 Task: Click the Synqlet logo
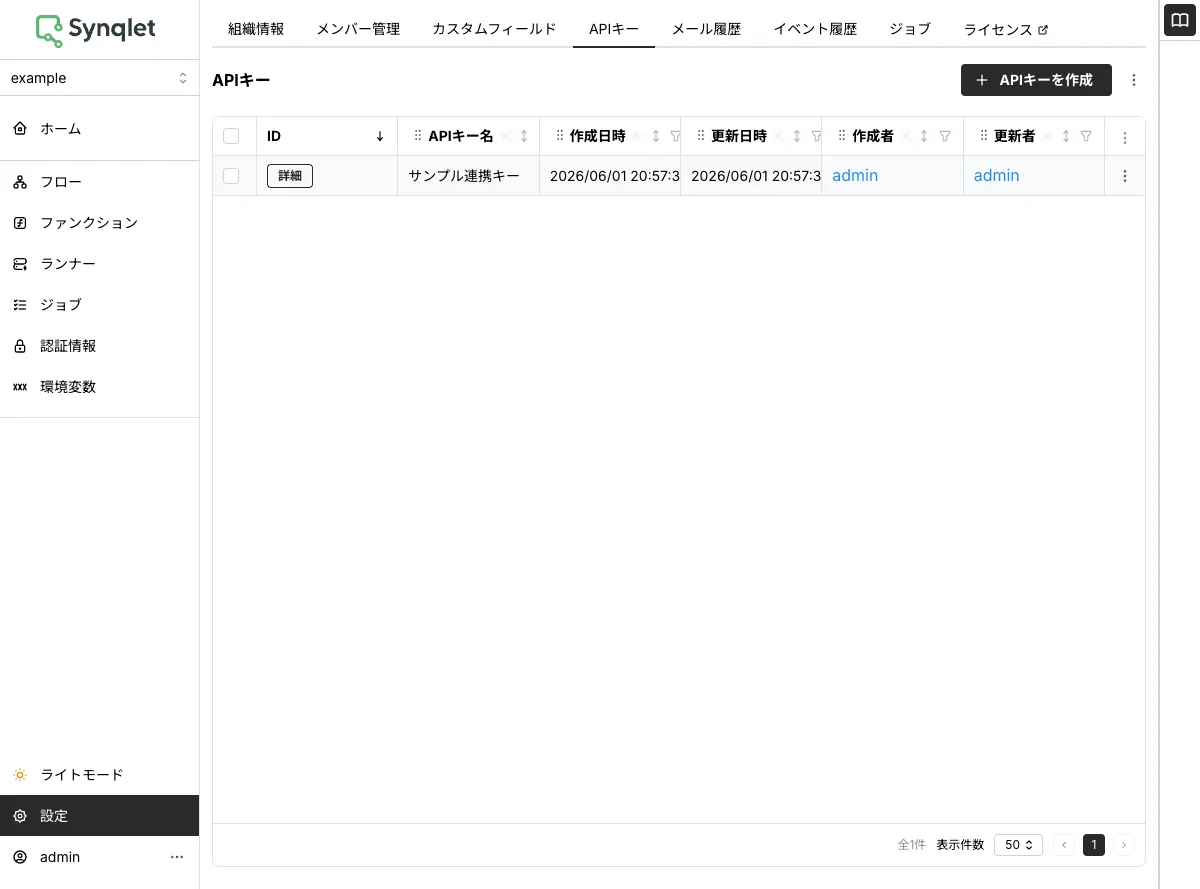(x=96, y=30)
